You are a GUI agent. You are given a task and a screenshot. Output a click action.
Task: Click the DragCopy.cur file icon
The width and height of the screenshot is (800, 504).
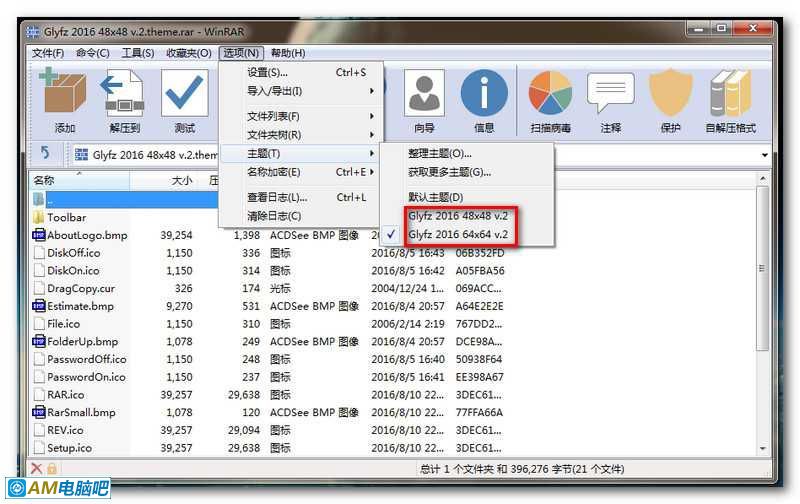coord(39,288)
